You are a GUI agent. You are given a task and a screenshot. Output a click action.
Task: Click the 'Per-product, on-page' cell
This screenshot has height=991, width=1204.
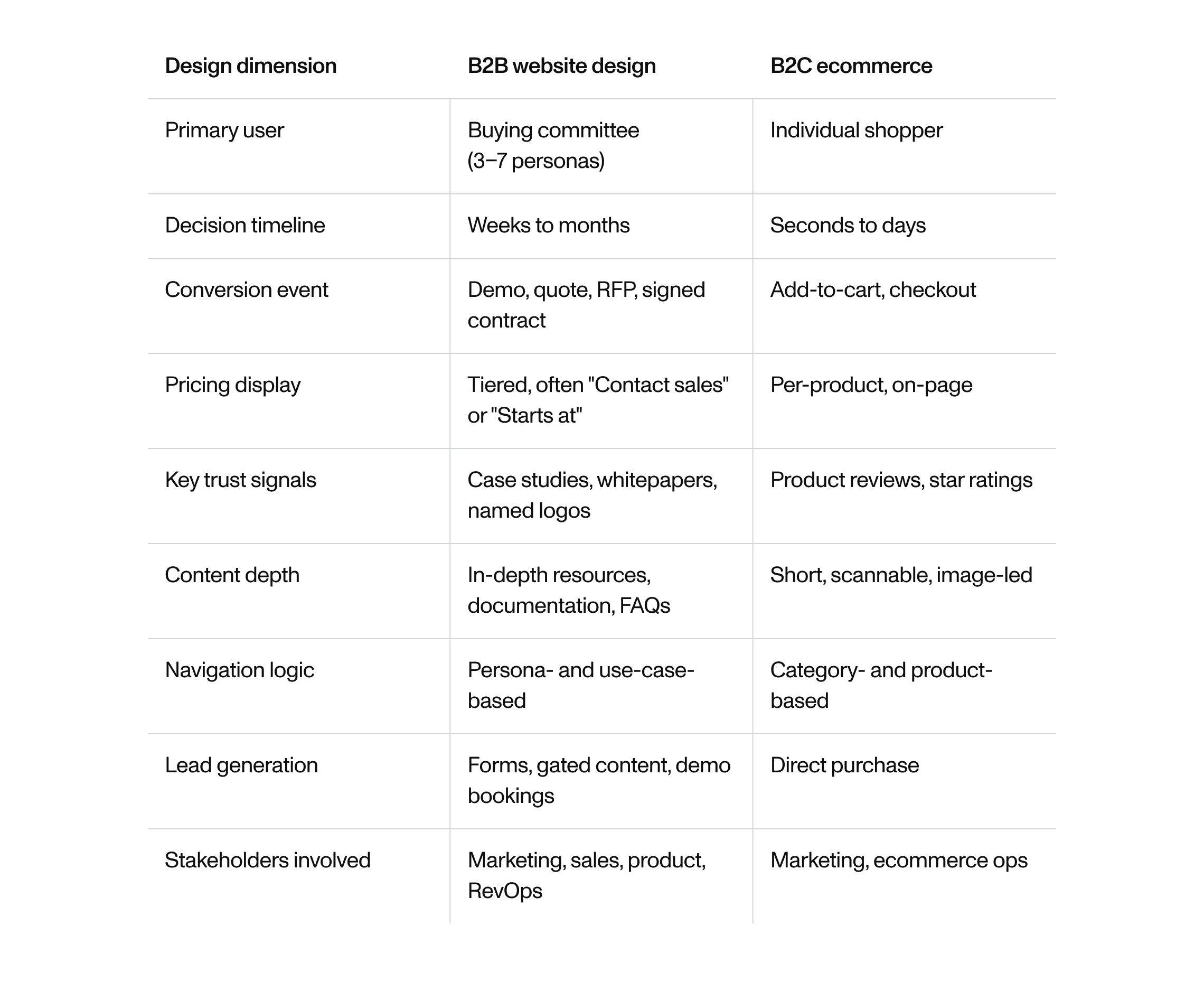(x=871, y=385)
